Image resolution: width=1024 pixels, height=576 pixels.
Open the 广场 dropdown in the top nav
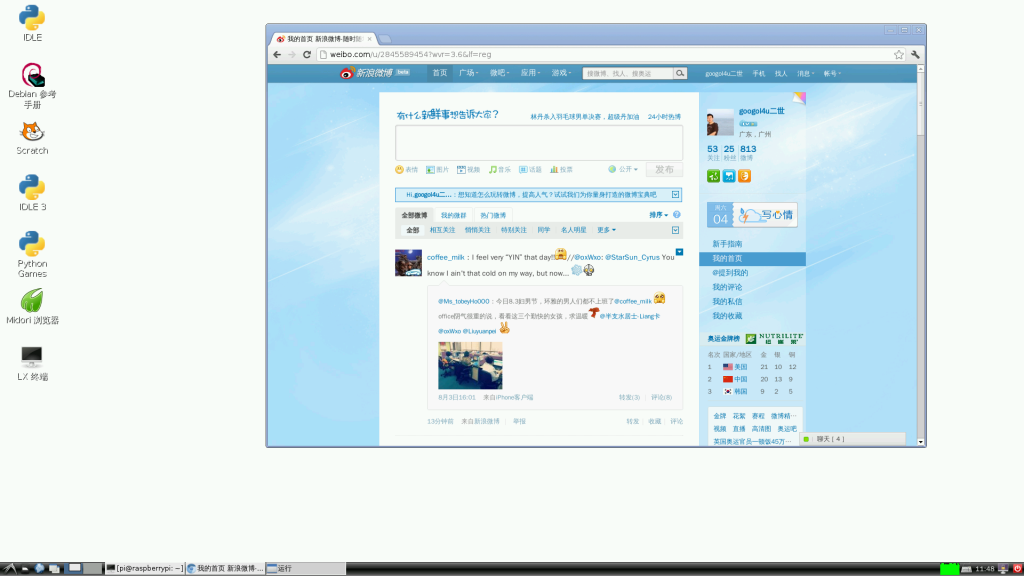click(x=468, y=73)
